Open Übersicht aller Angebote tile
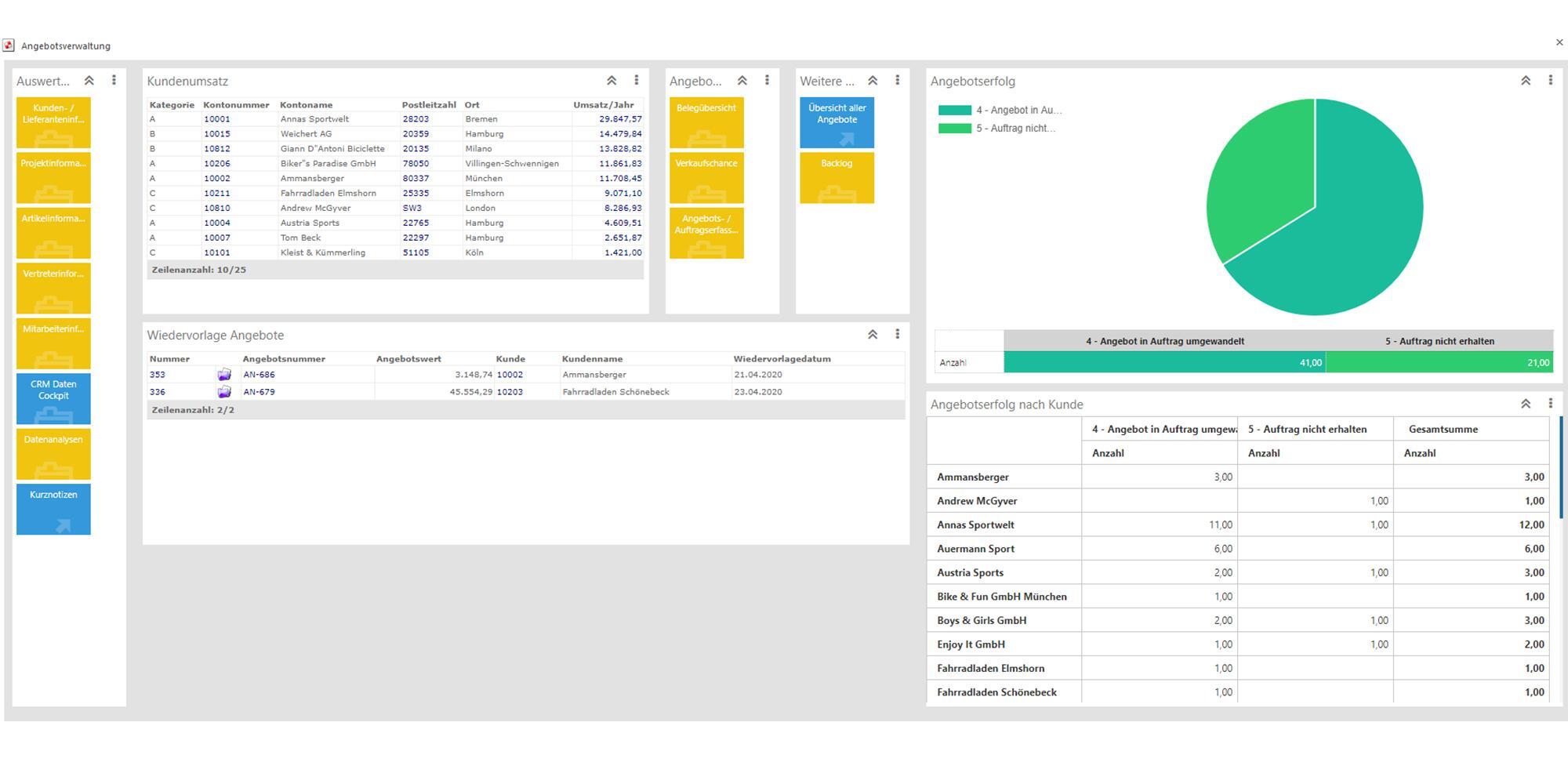The width and height of the screenshot is (1568, 784). [837, 122]
